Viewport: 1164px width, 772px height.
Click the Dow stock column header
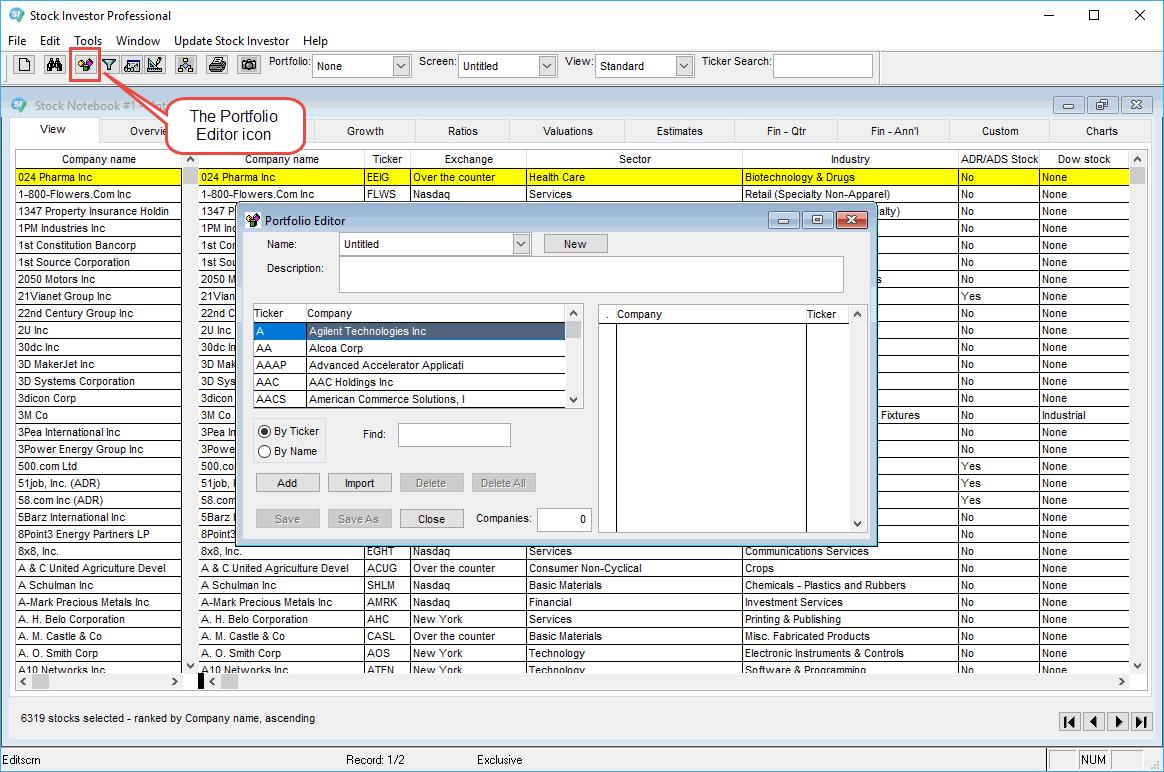tap(1084, 159)
